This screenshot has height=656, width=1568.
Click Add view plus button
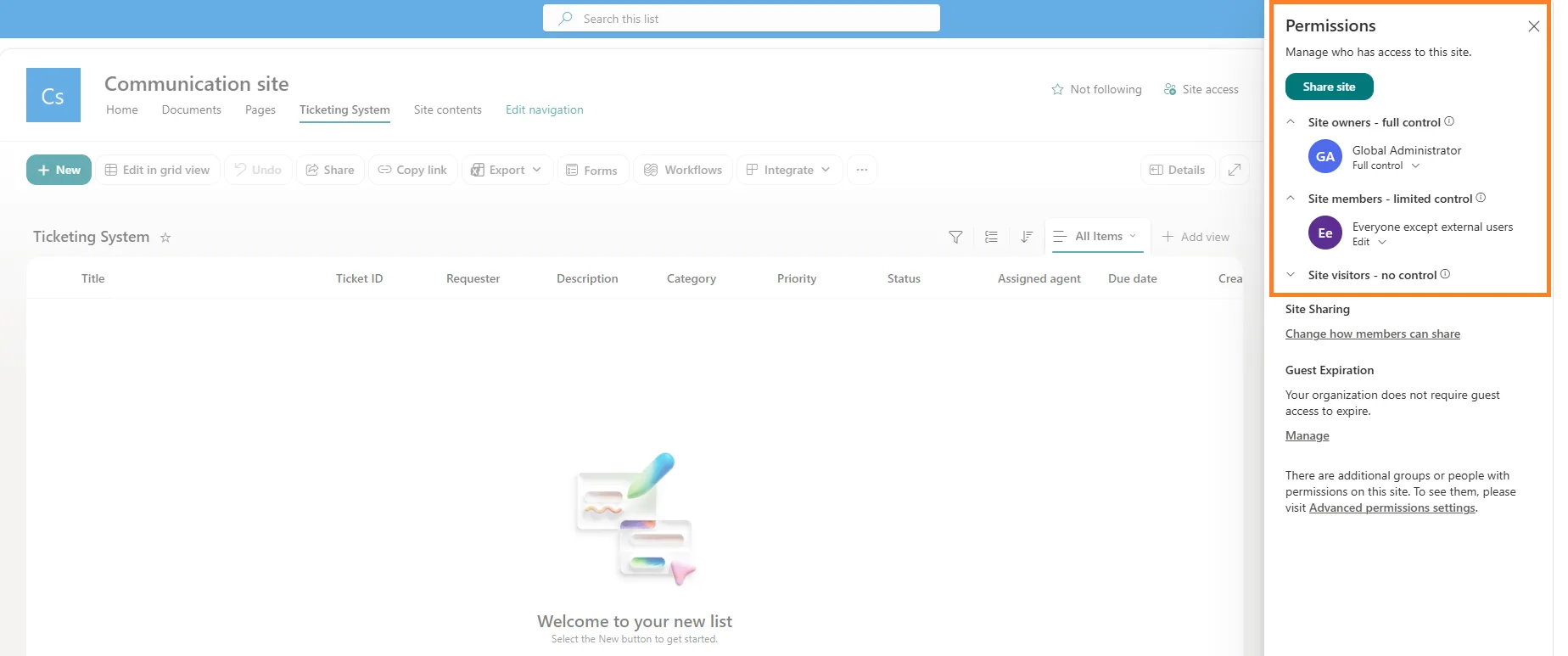(x=1196, y=237)
